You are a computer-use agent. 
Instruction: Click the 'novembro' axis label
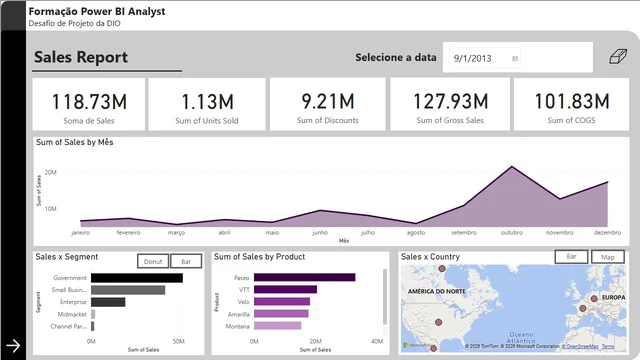(560, 232)
